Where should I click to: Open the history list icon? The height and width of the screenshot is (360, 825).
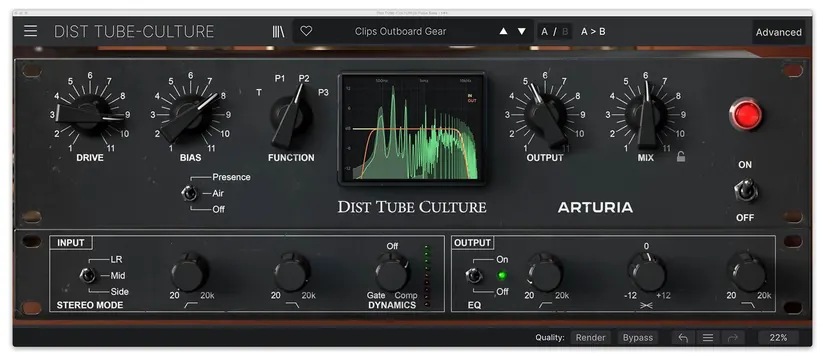[x=708, y=338]
